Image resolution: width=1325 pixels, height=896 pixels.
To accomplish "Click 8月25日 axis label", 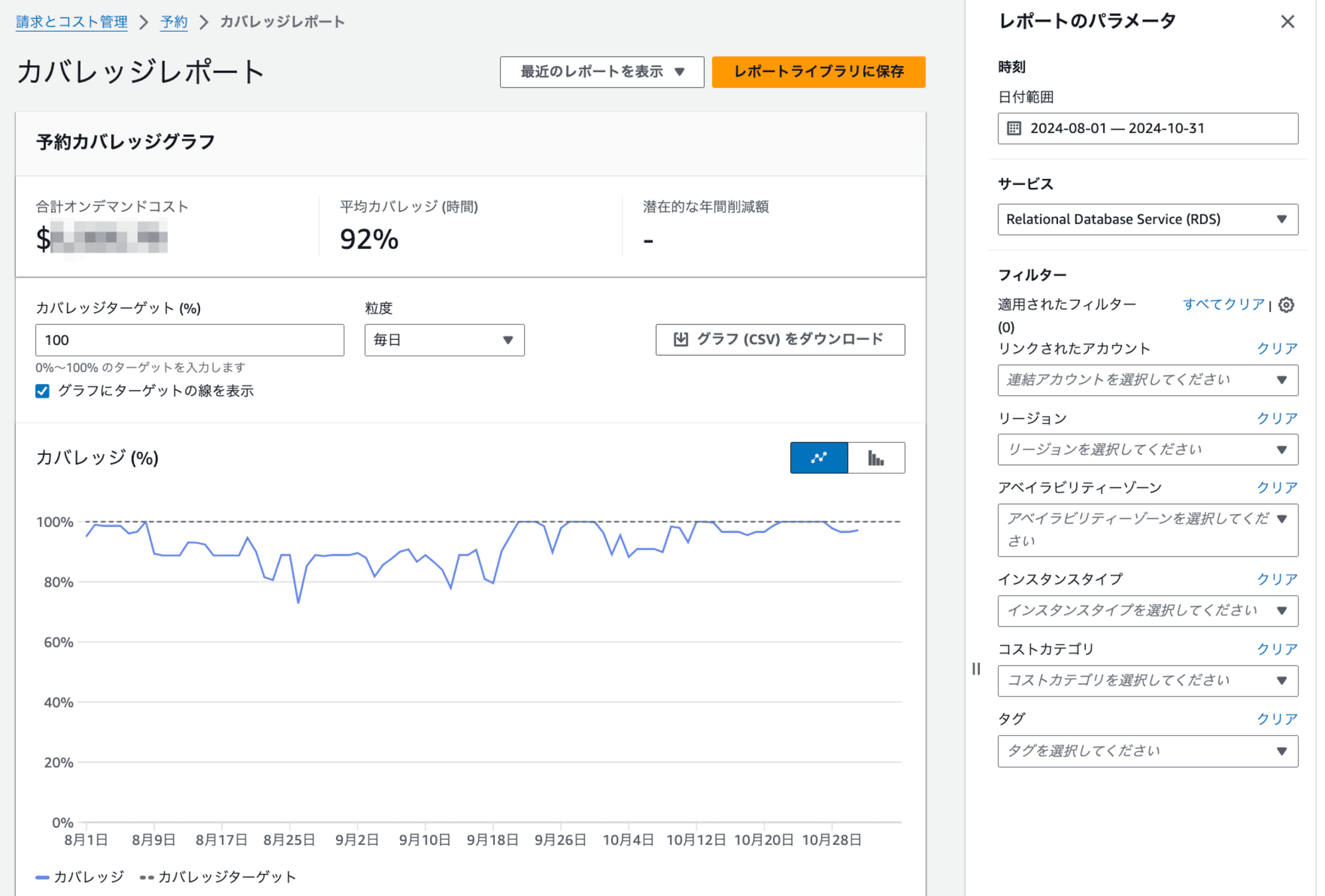I will coord(289,840).
